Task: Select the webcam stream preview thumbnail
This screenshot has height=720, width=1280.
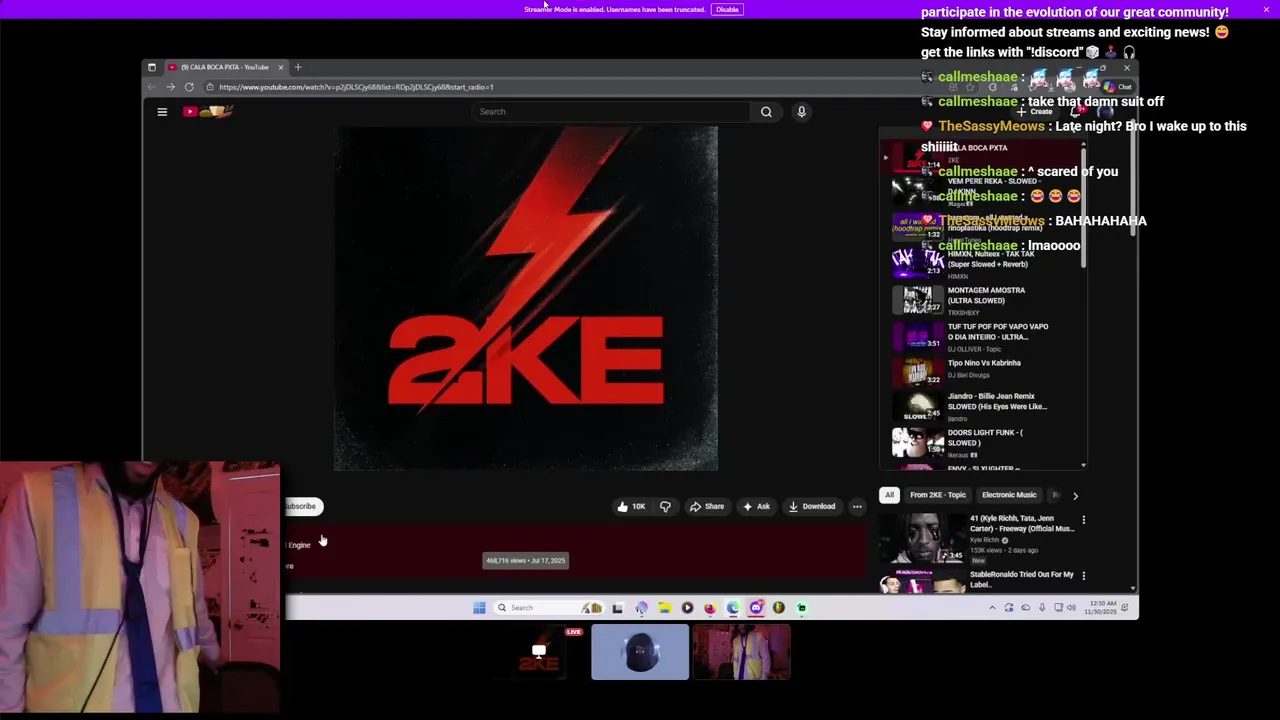Action: pos(741,652)
